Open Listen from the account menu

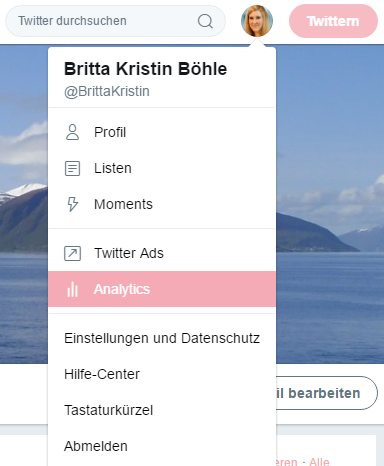point(162,168)
